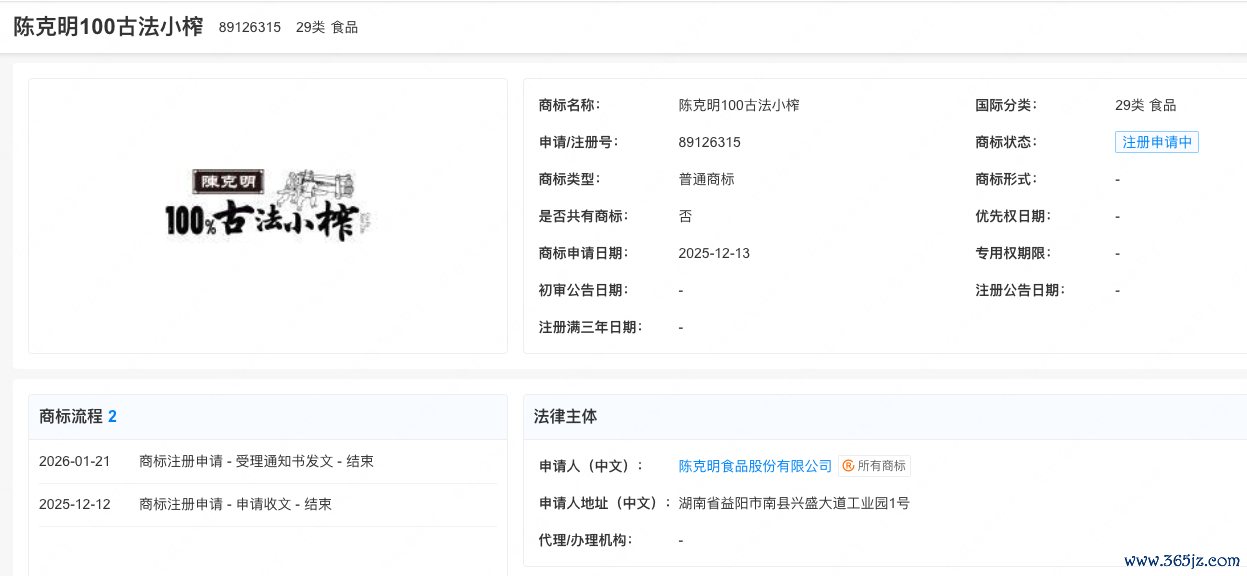Select the 商标类型 value 普通商标
Image resolution: width=1247 pixels, height=576 pixels.
[707, 179]
